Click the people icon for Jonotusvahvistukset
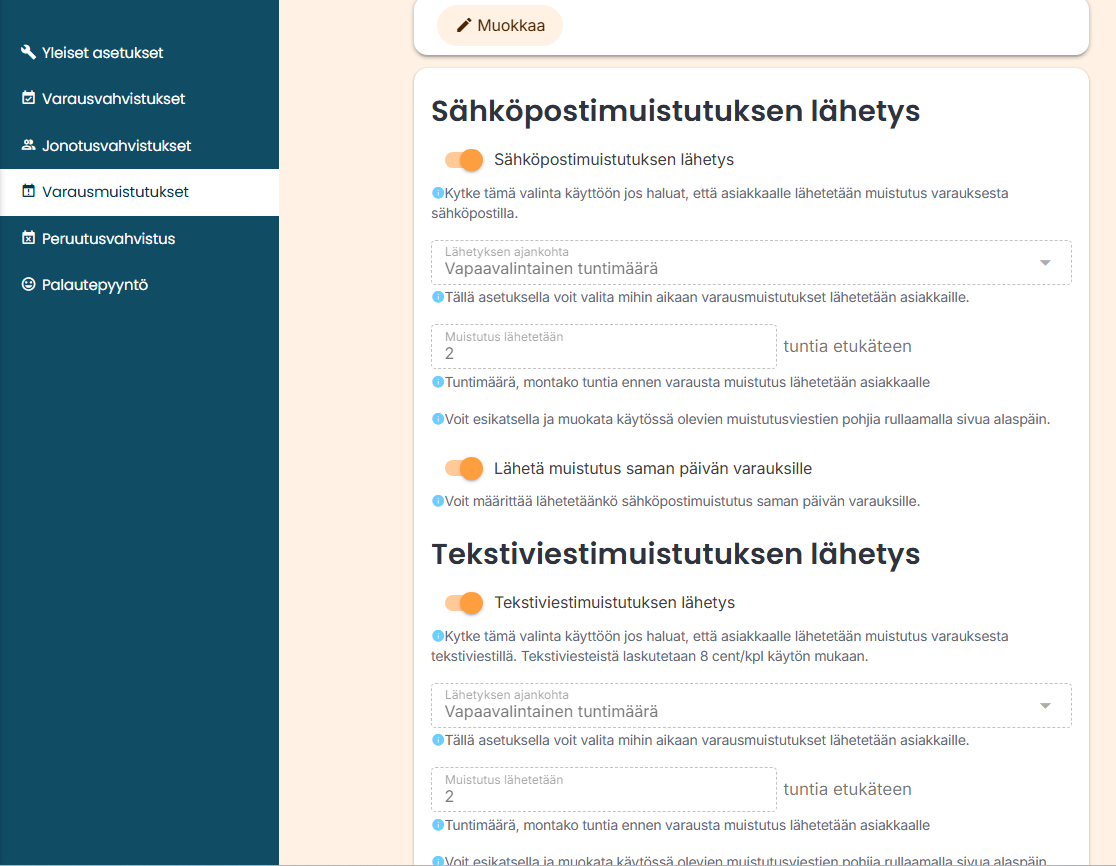Image resolution: width=1116 pixels, height=866 pixels. click(x=28, y=145)
